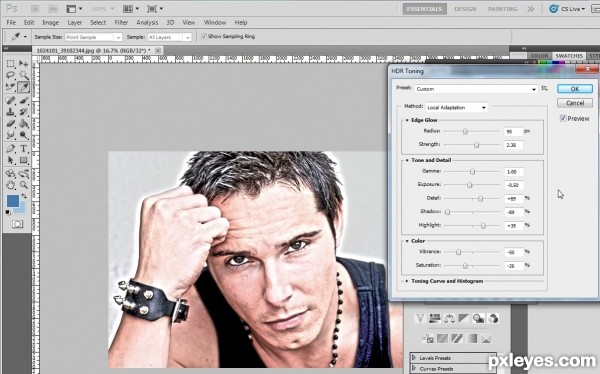The width and height of the screenshot is (600, 374).
Task: Select the Clone Stamp tool
Action: 10,112
